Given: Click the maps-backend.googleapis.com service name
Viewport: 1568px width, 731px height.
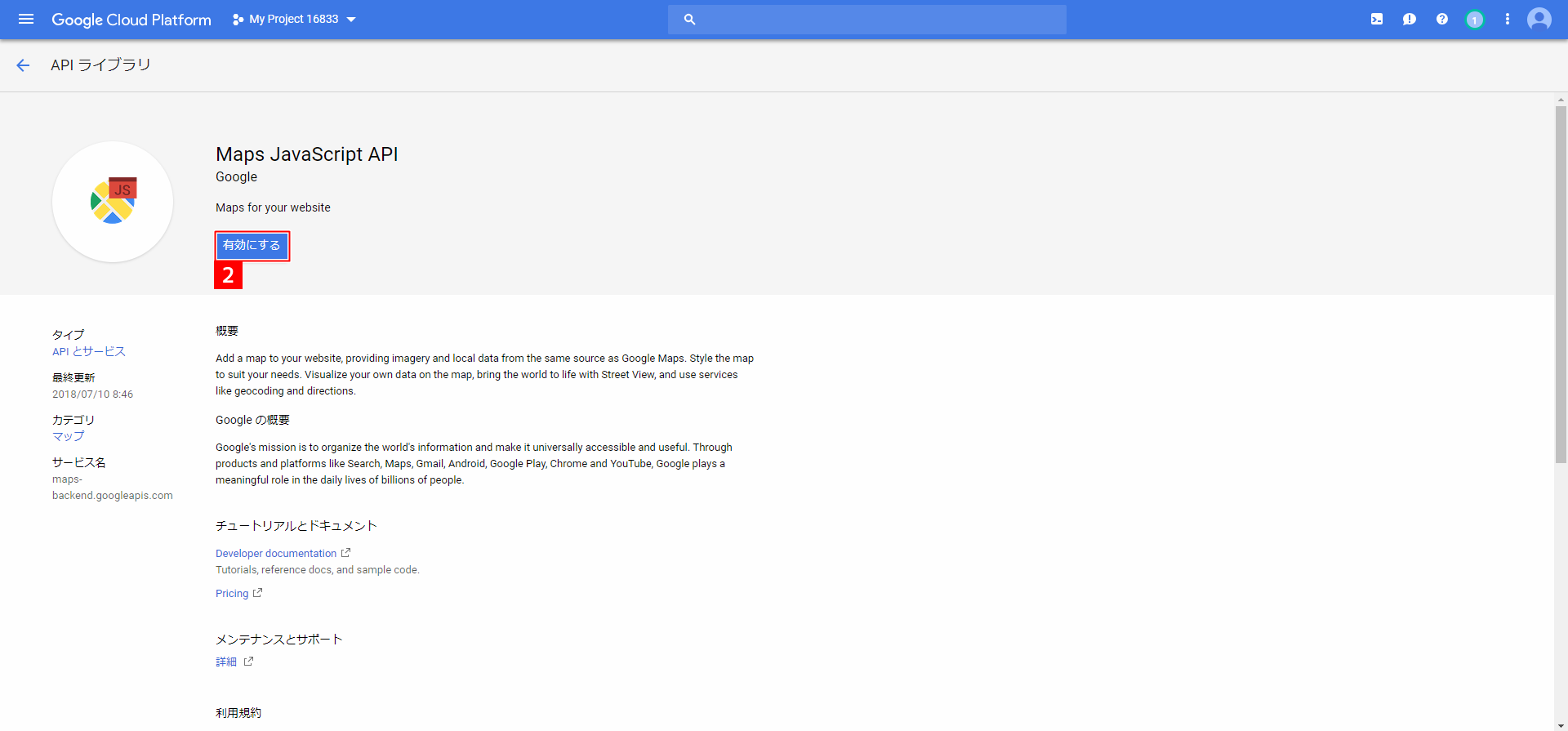Looking at the screenshot, I should coord(113,488).
